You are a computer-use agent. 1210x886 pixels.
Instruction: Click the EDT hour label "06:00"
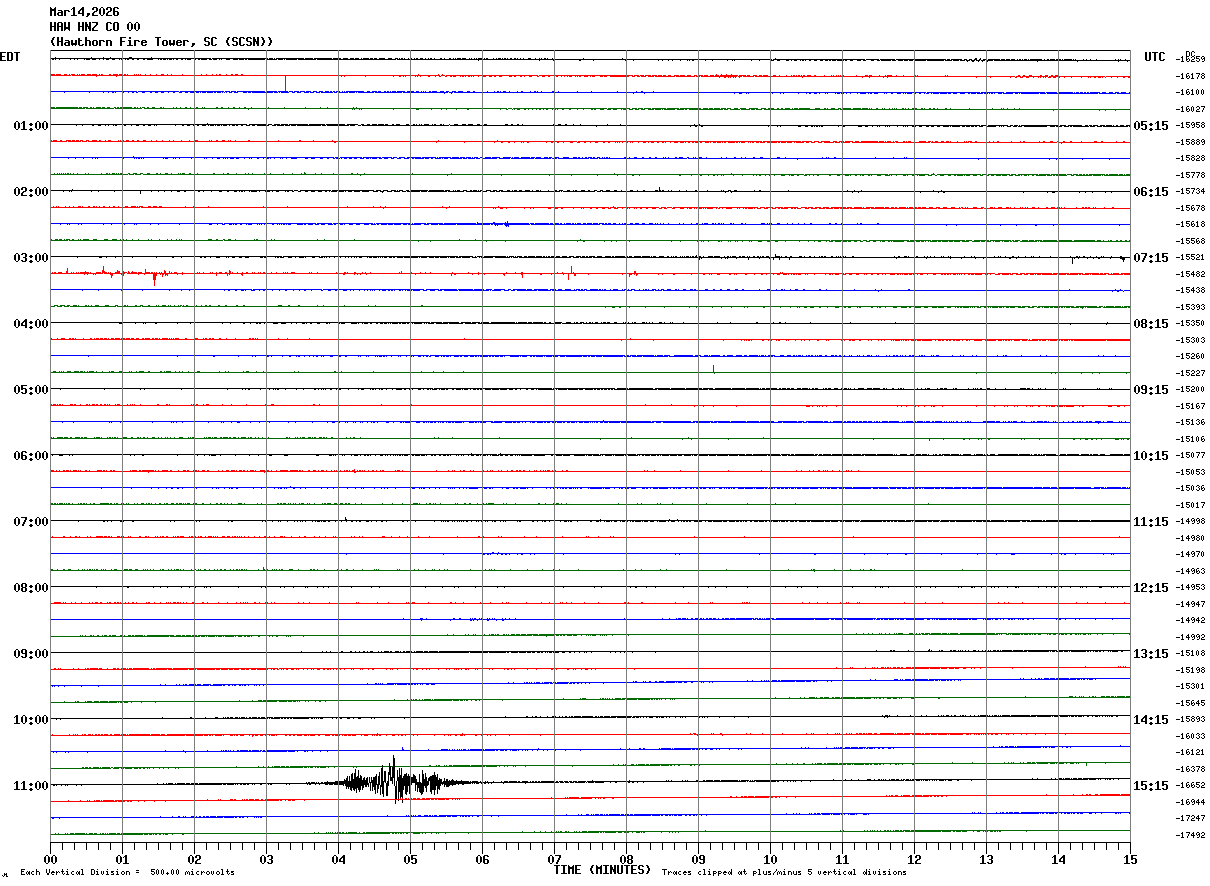(31, 456)
